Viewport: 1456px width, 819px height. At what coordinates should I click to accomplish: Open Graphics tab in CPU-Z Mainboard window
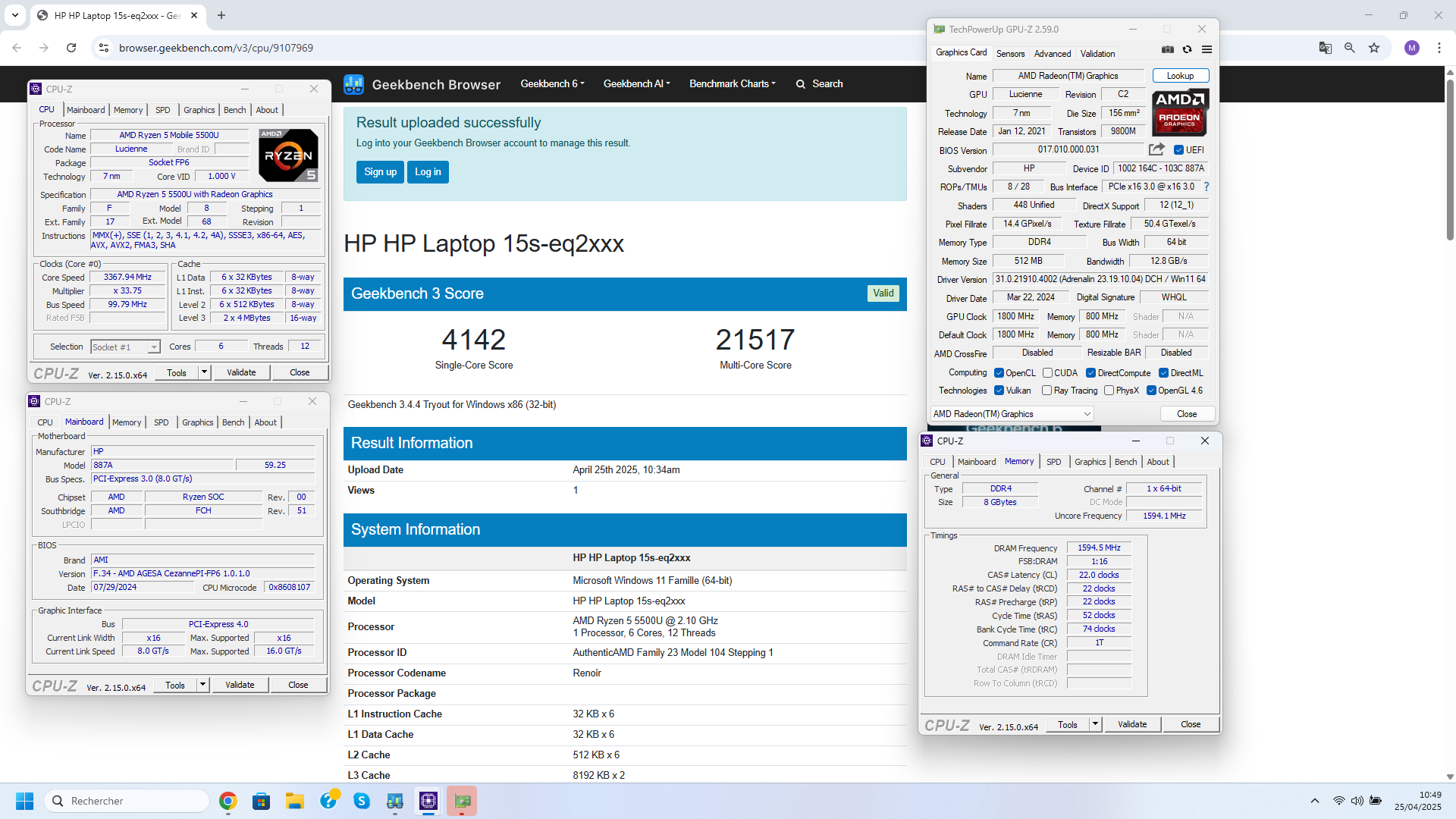coord(197,422)
